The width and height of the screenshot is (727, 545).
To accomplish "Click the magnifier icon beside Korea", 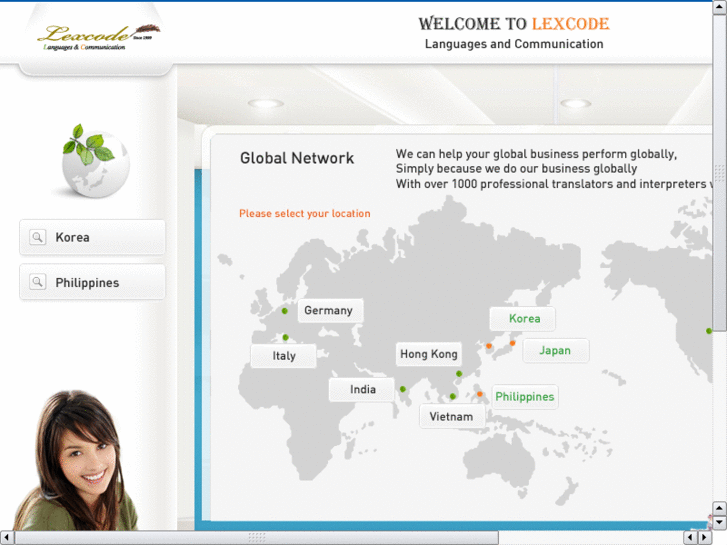I will click(x=38, y=237).
